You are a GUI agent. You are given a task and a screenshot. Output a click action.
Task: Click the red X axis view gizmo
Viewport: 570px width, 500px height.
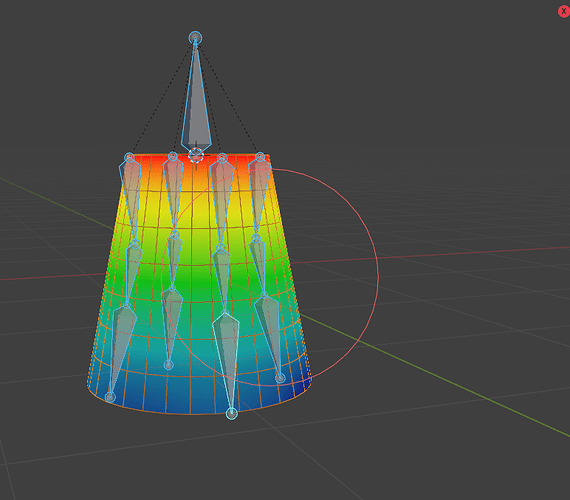click(563, 12)
